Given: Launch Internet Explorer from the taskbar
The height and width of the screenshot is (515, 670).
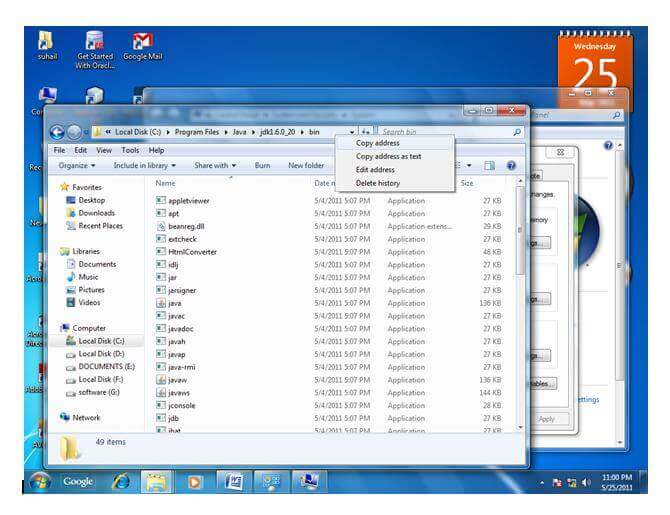Looking at the screenshot, I should point(121,481).
